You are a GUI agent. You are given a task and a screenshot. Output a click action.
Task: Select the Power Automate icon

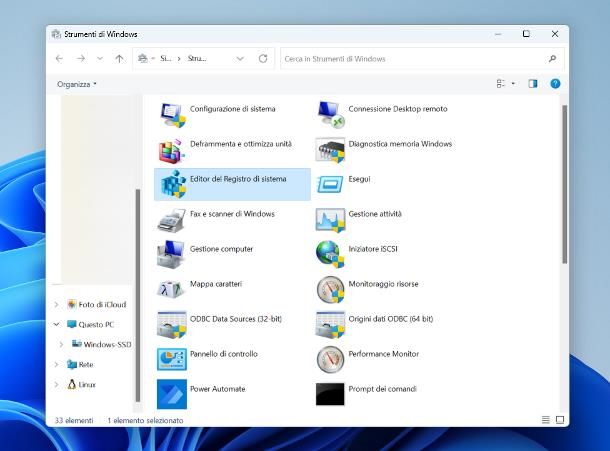point(172,394)
